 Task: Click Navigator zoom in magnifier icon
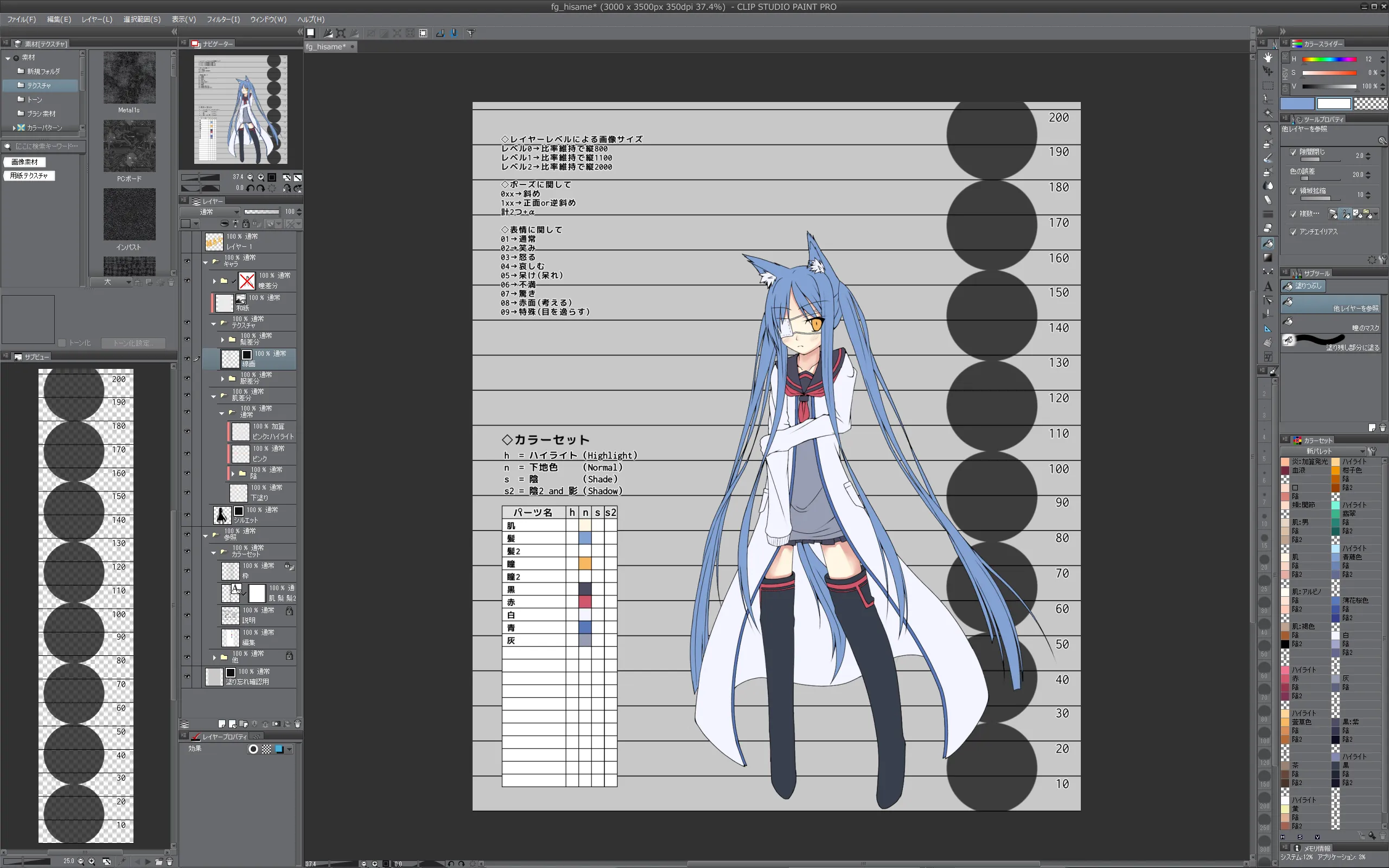[x=261, y=177]
